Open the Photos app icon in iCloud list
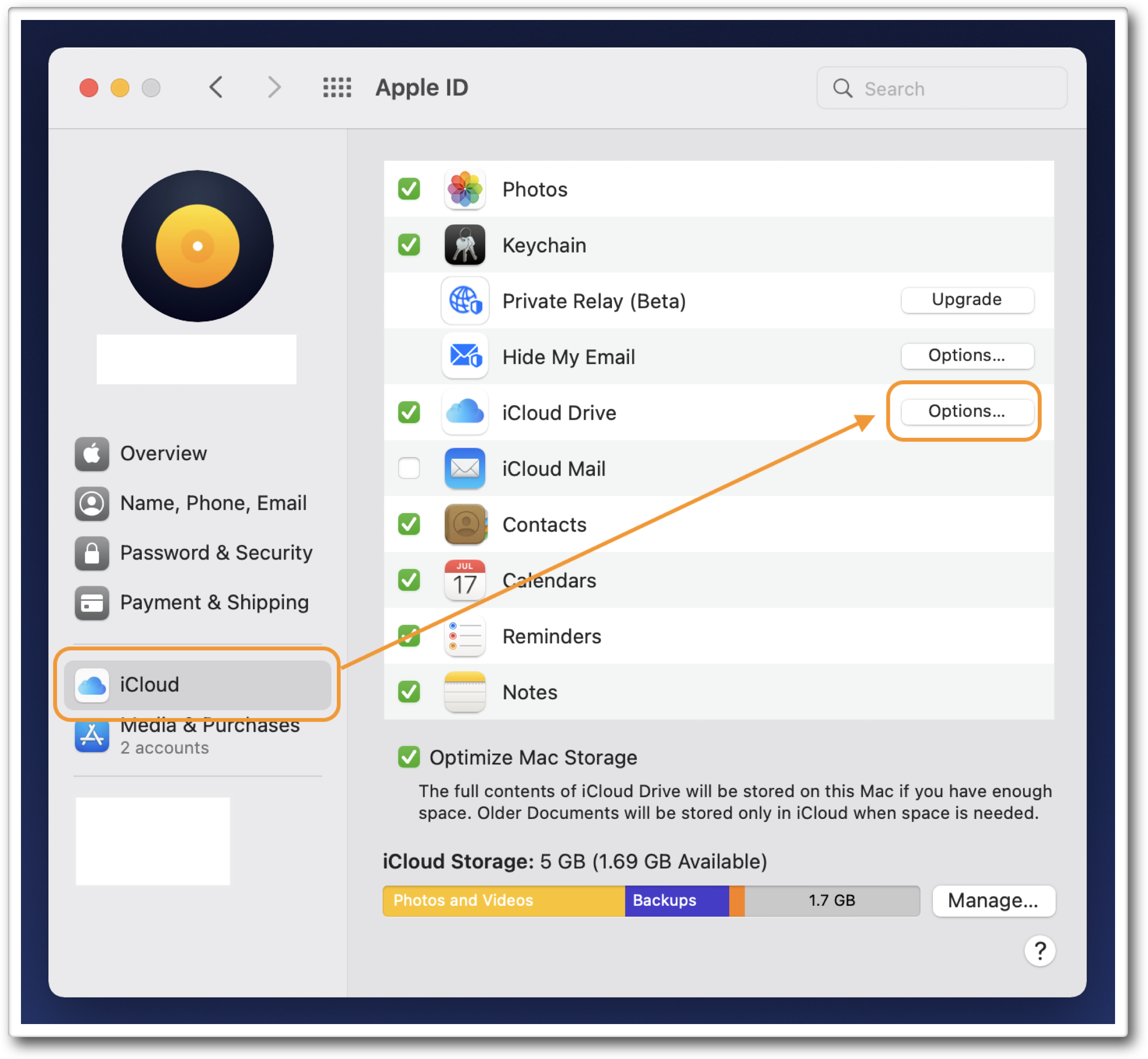The image size is (1148, 1059). 464,189
